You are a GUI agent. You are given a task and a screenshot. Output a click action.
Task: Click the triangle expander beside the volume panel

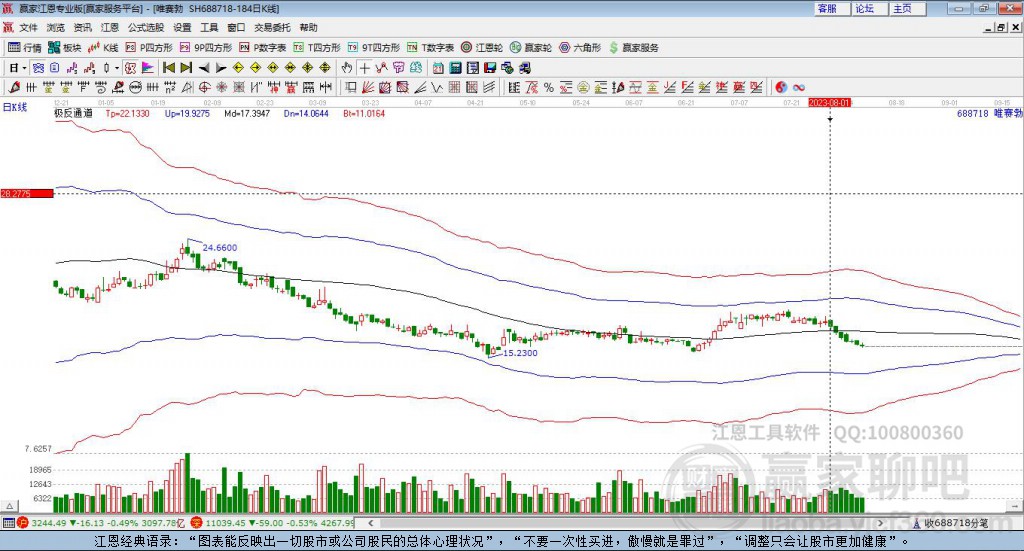pos(9,506)
